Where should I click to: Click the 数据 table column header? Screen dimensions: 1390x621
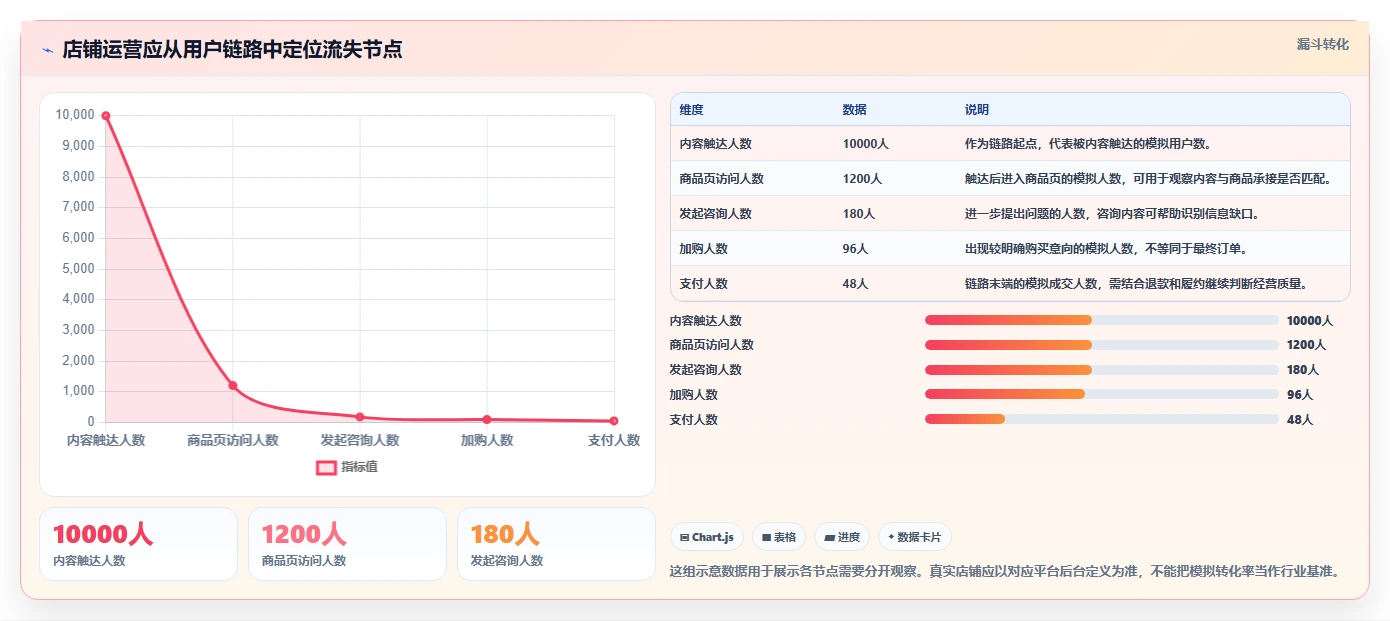click(855, 110)
